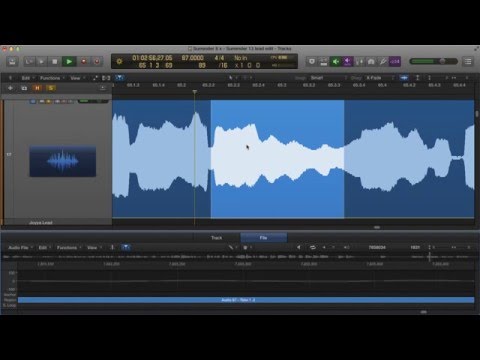Stop playback with the square Stop button
480x360 pixels.
55,62
